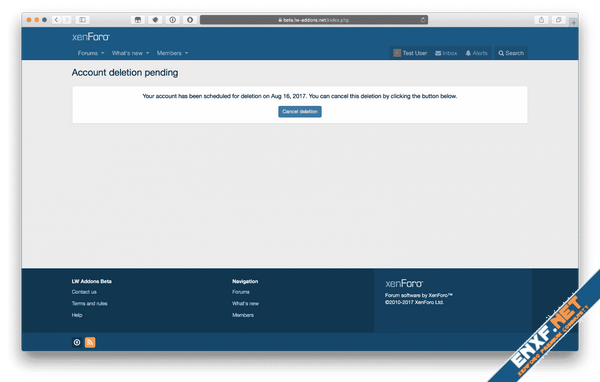The image size is (600, 382).
Task: Open Members link in footer Navigation
Action: 243,315
